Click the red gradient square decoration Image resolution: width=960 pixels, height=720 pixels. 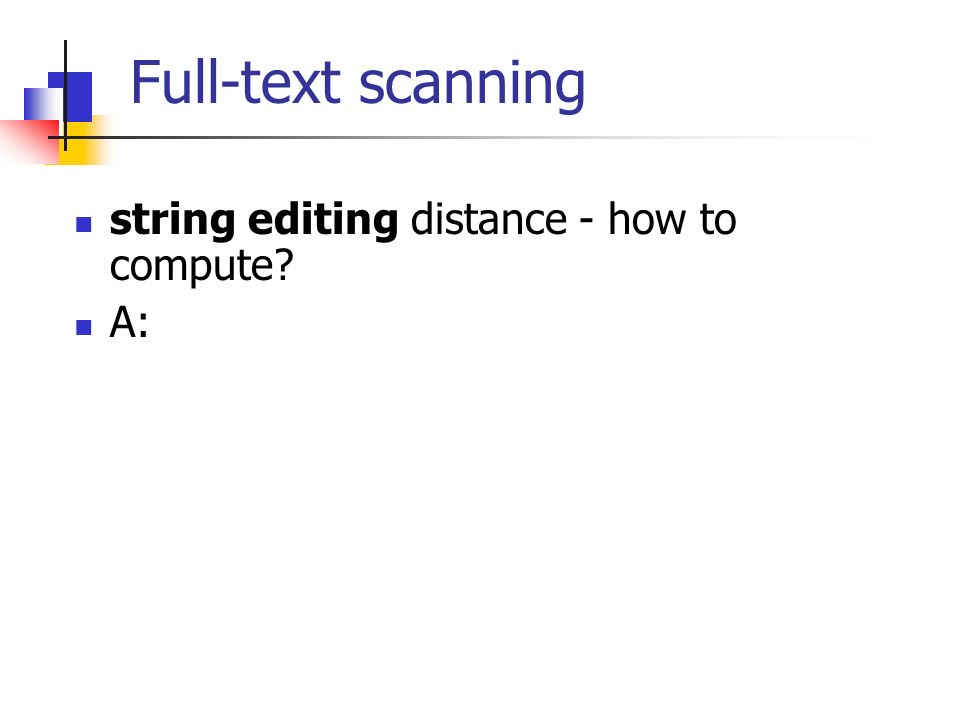coord(29,141)
